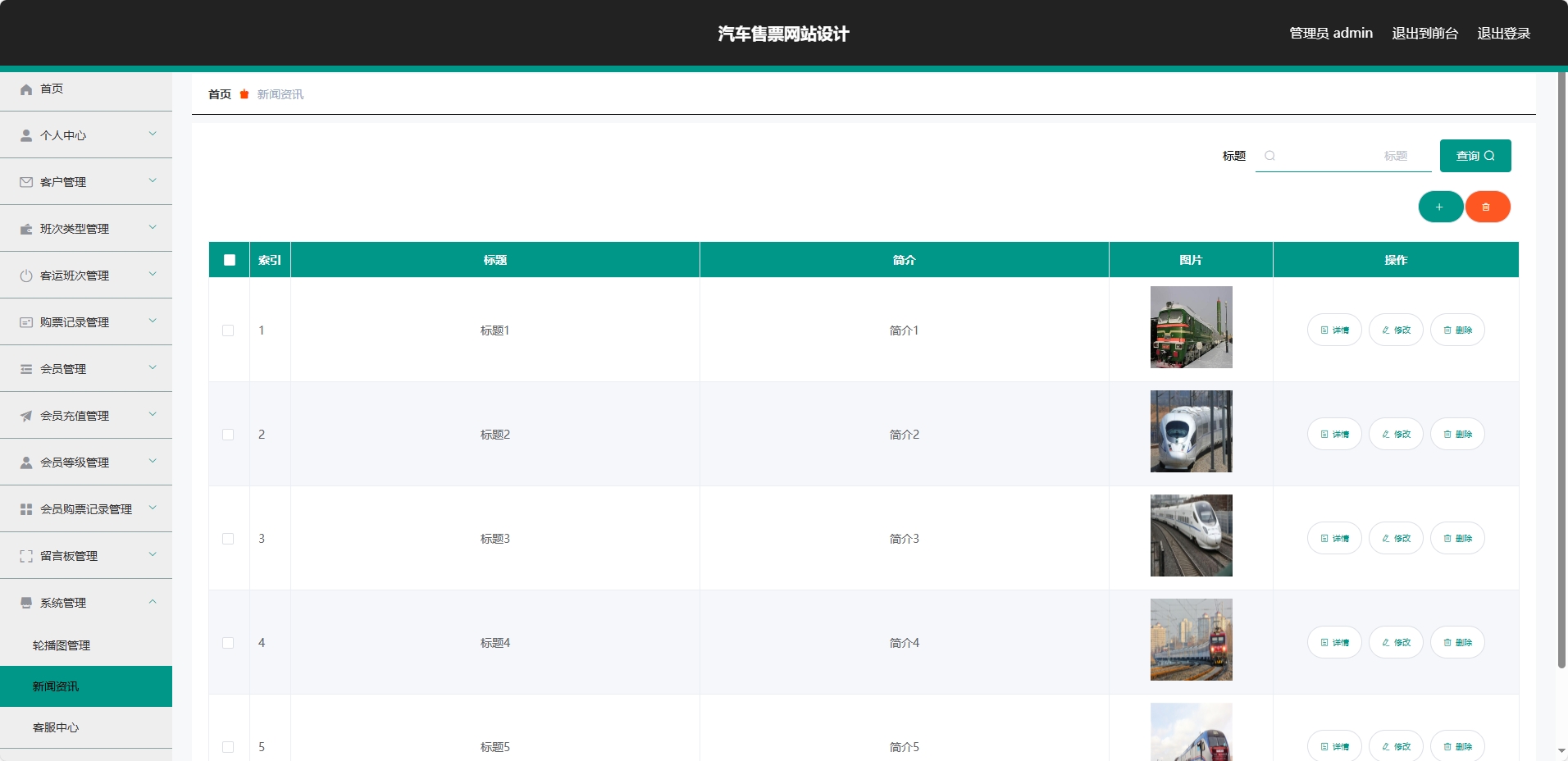Image resolution: width=1568 pixels, height=761 pixels.
Task: Click the train thumbnail in row 3
Action: click(x=1192, y=535)
